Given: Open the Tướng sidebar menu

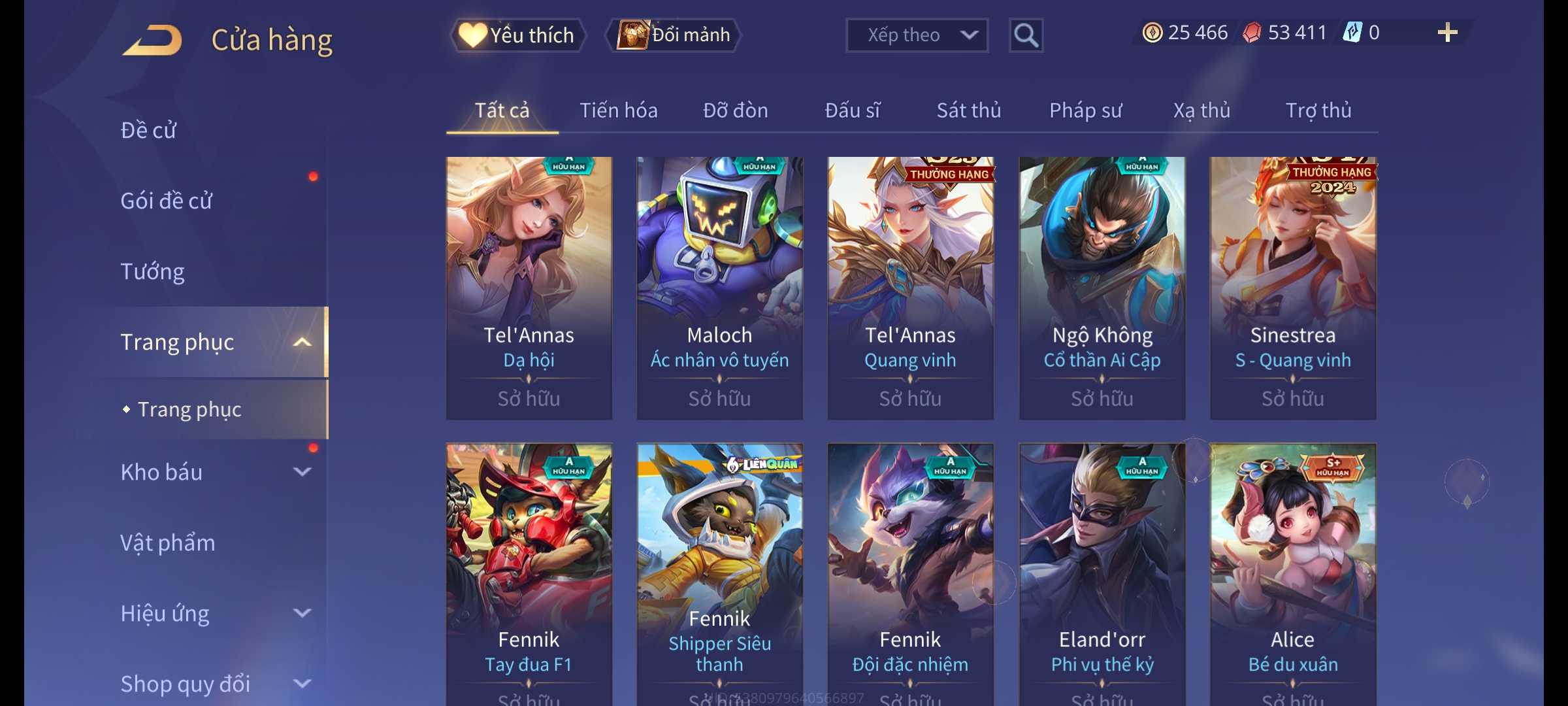Looking at the screenshot, I should coord(152,271).
